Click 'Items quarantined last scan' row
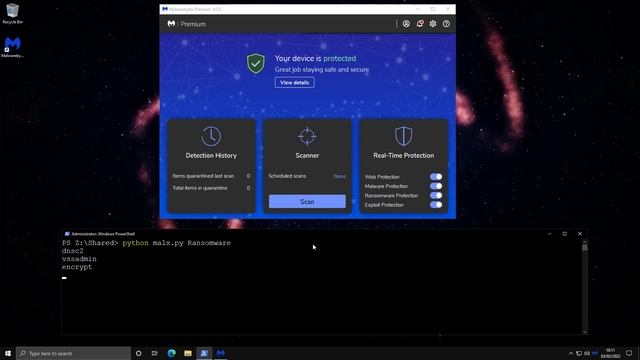This screenshot has width=640, height=360. tap(211, 176)
